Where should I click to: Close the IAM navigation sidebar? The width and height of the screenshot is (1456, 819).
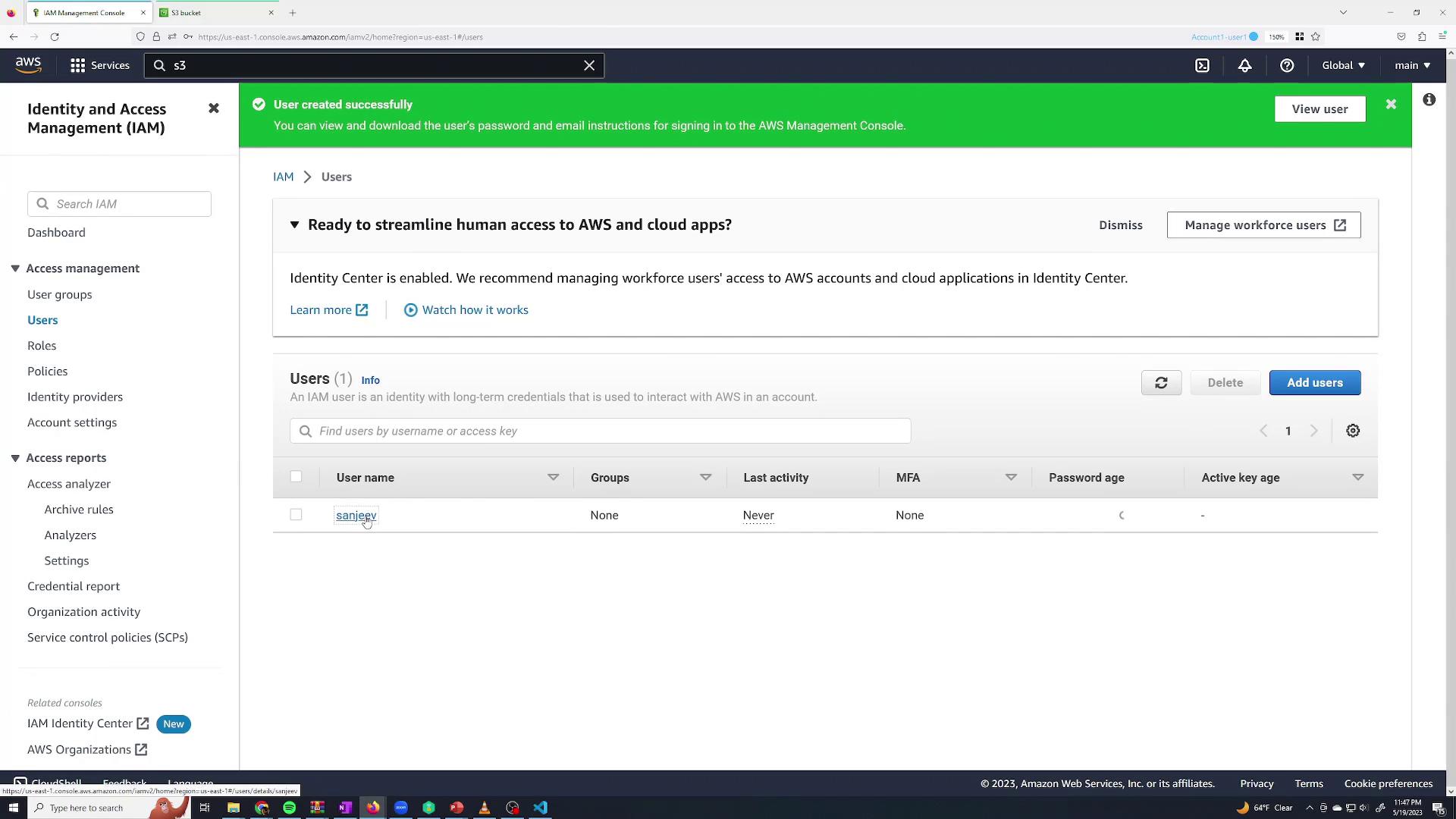coord(214,108)
